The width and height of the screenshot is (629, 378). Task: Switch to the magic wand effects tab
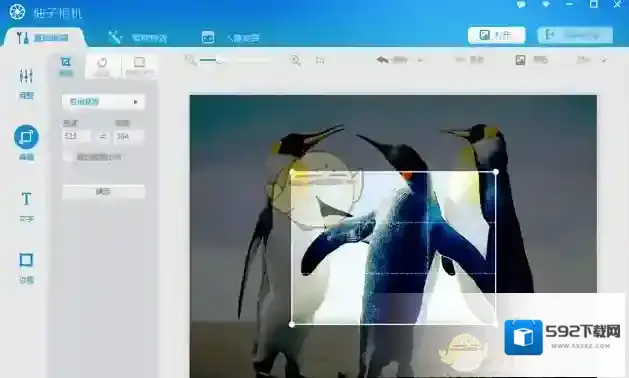tap(137, 38)
